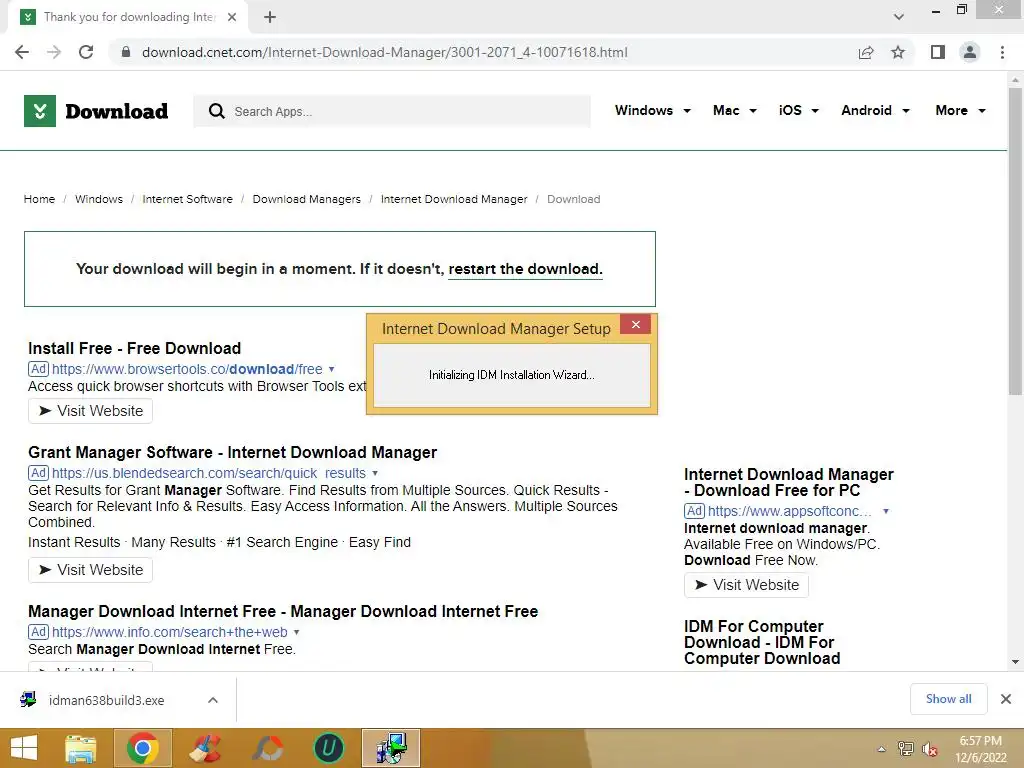Viewport: 1024px width, 768px height.
Task: Expand the Mac navigation menu
Action: [735, 110]
